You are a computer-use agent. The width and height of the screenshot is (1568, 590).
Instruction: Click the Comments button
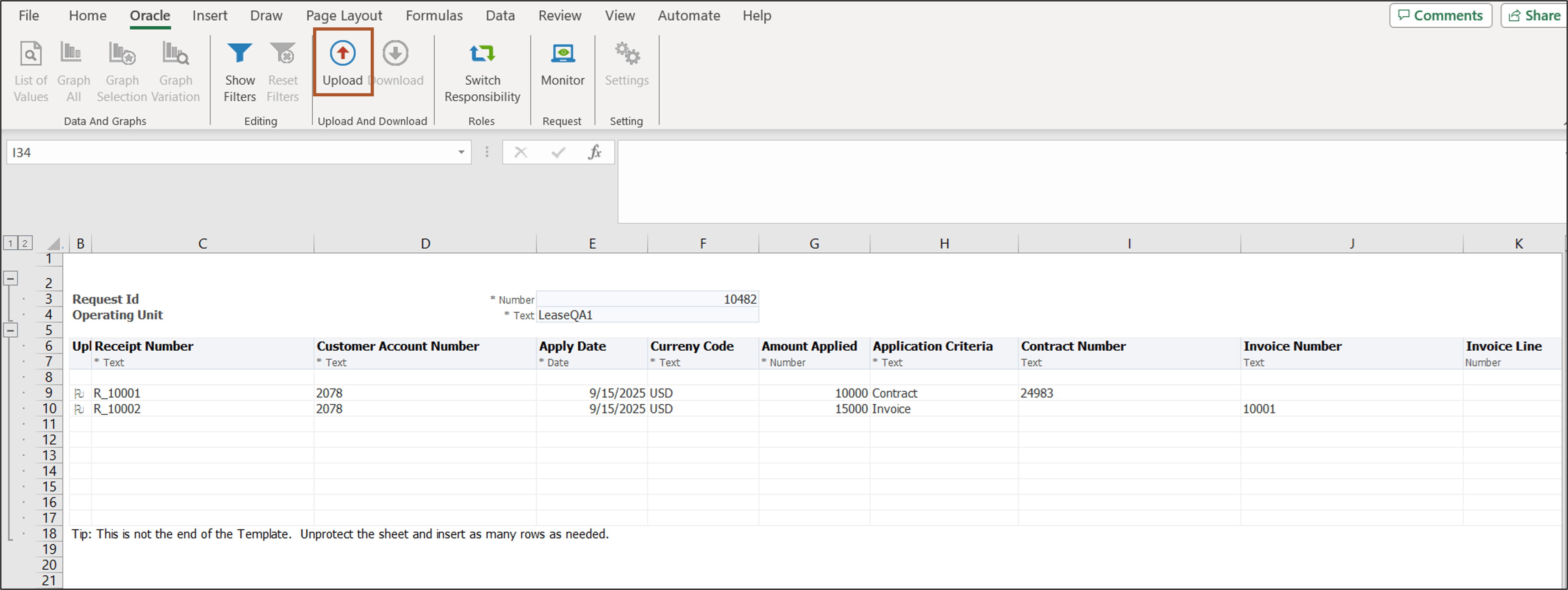click(x=1440, y=15)
